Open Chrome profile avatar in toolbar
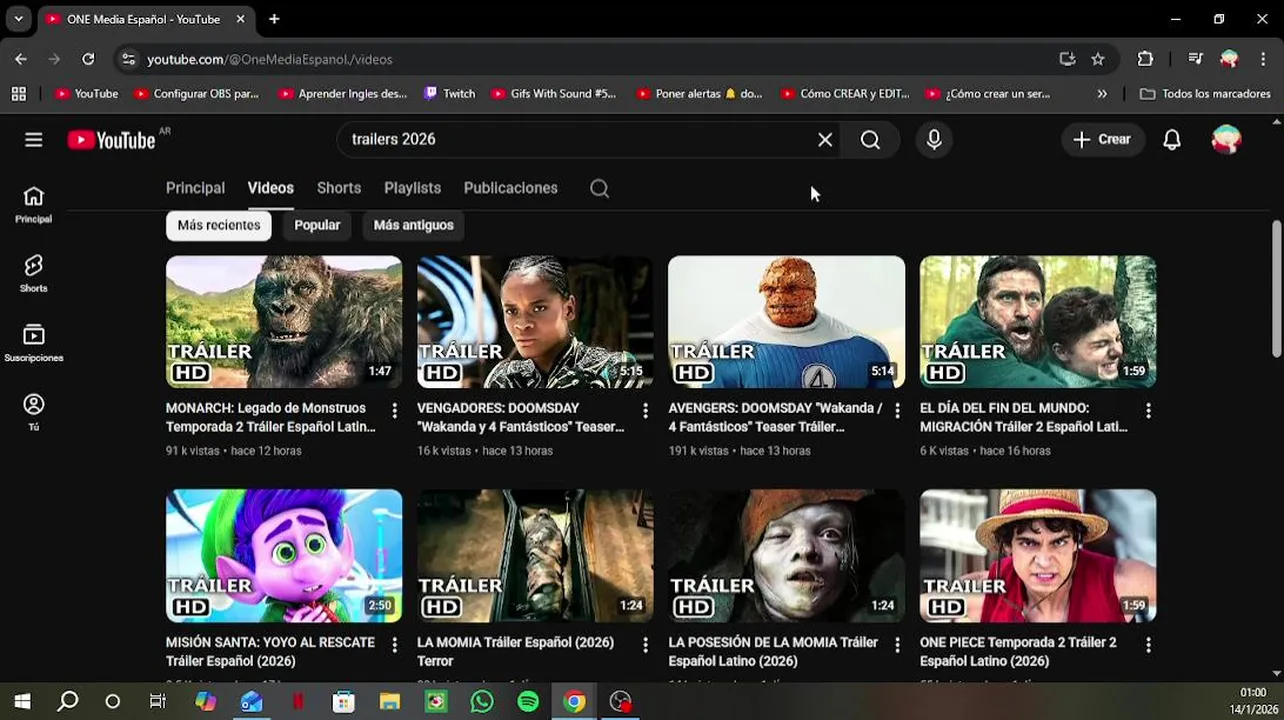This screenshot has height=720, width=1284. (1229, 59)
